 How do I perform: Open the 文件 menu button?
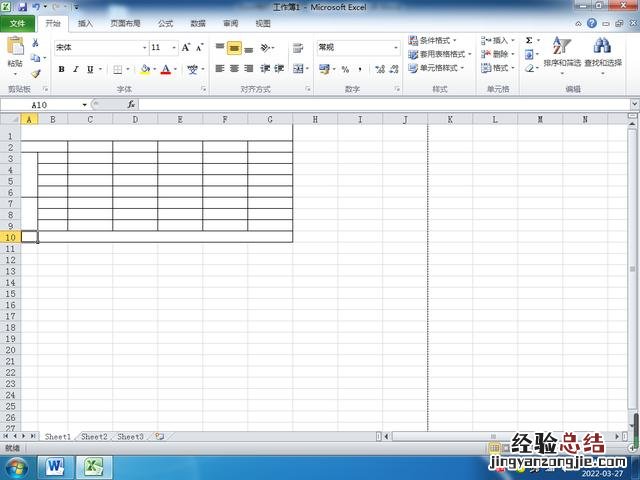17,22
